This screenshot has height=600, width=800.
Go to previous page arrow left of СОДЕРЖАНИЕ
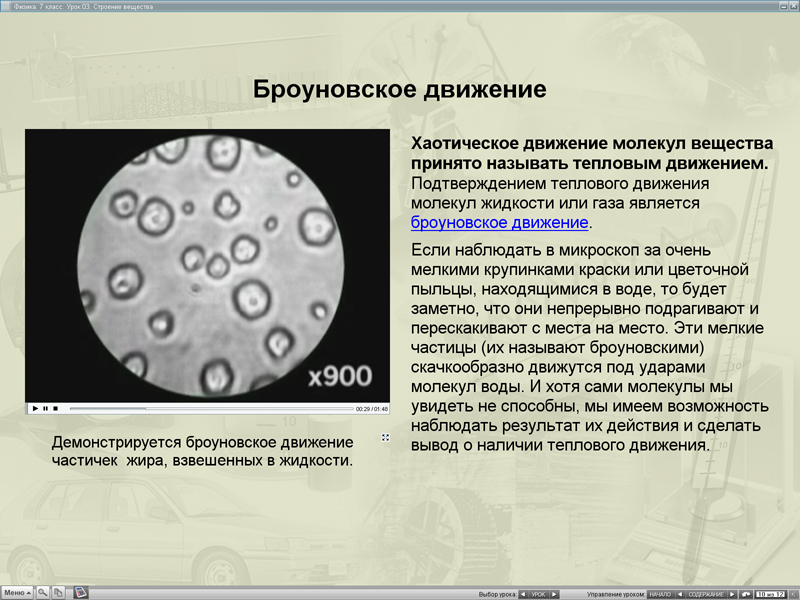680,594
